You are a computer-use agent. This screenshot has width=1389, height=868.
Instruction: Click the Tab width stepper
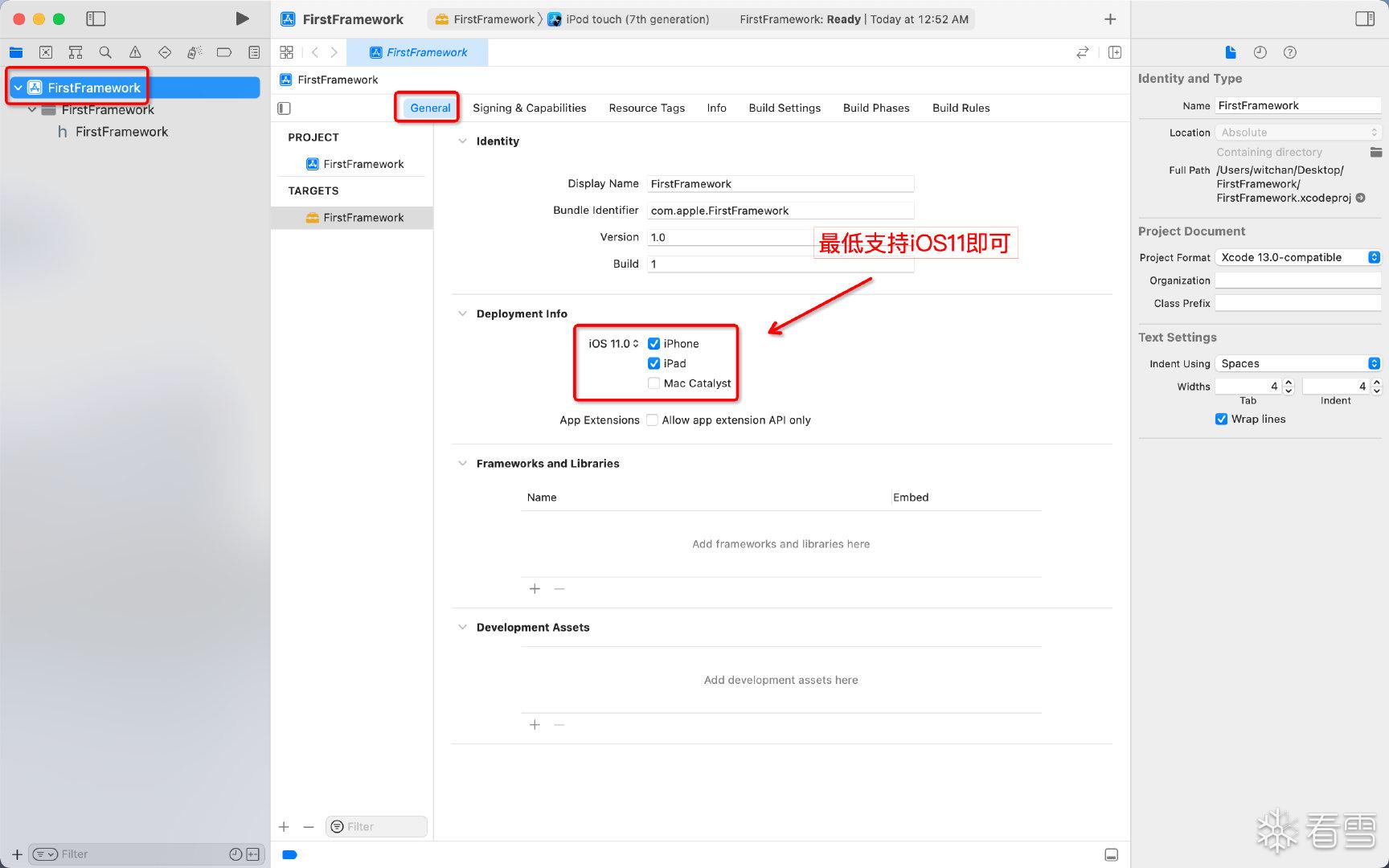pyautogui.click(x=1289, y=387)
